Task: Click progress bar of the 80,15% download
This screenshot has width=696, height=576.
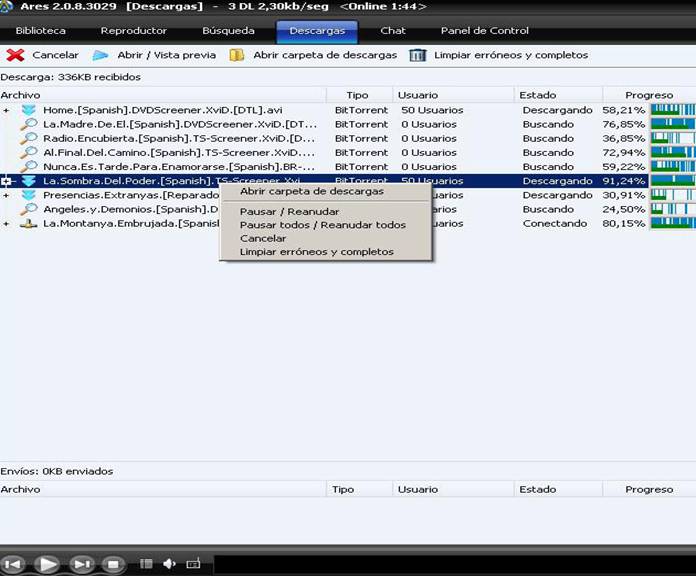Action: (x=673, y=224)
